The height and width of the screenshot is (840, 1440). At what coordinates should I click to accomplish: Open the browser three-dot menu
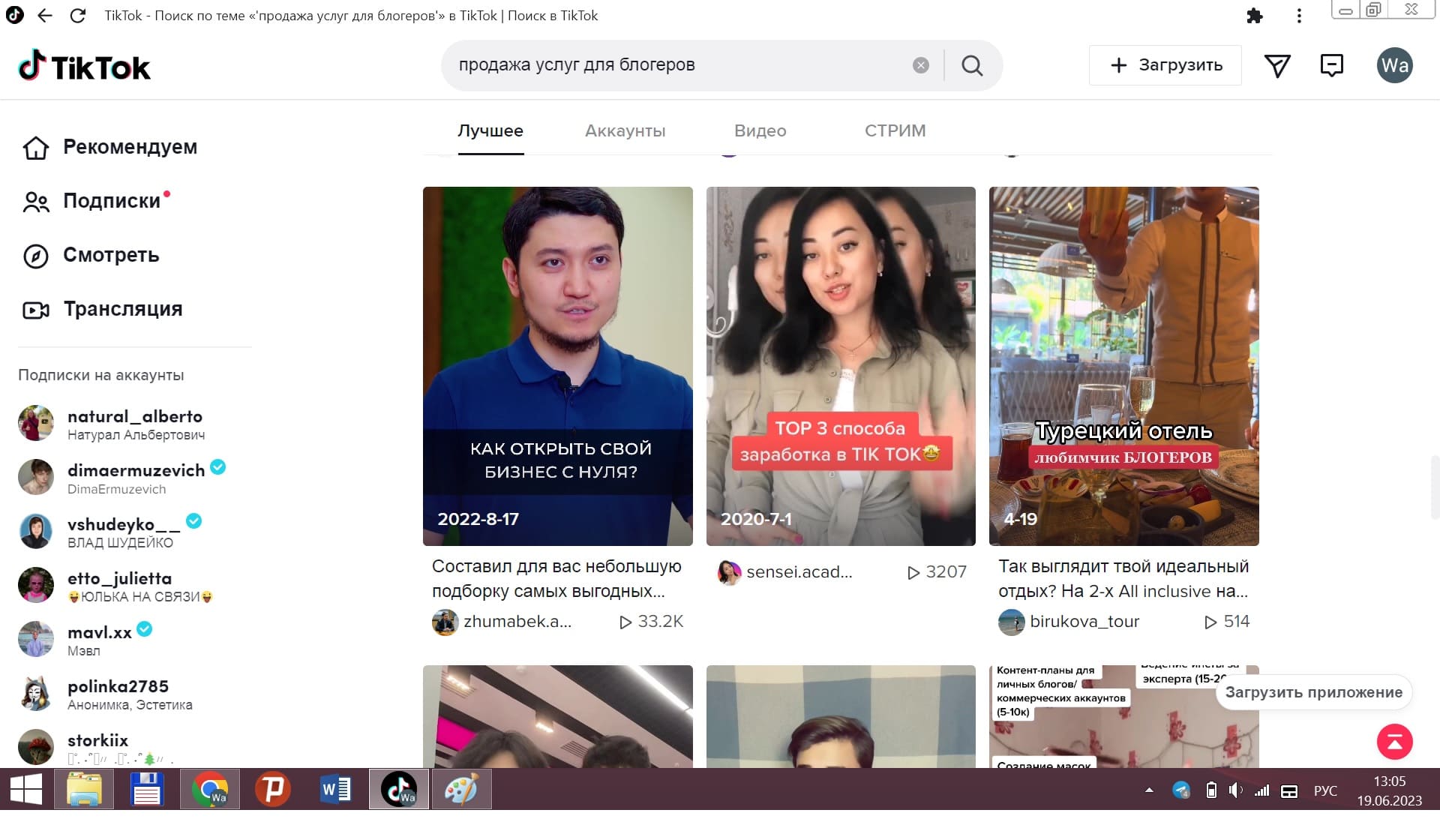pyautogui.click(x=1299, y=16)
